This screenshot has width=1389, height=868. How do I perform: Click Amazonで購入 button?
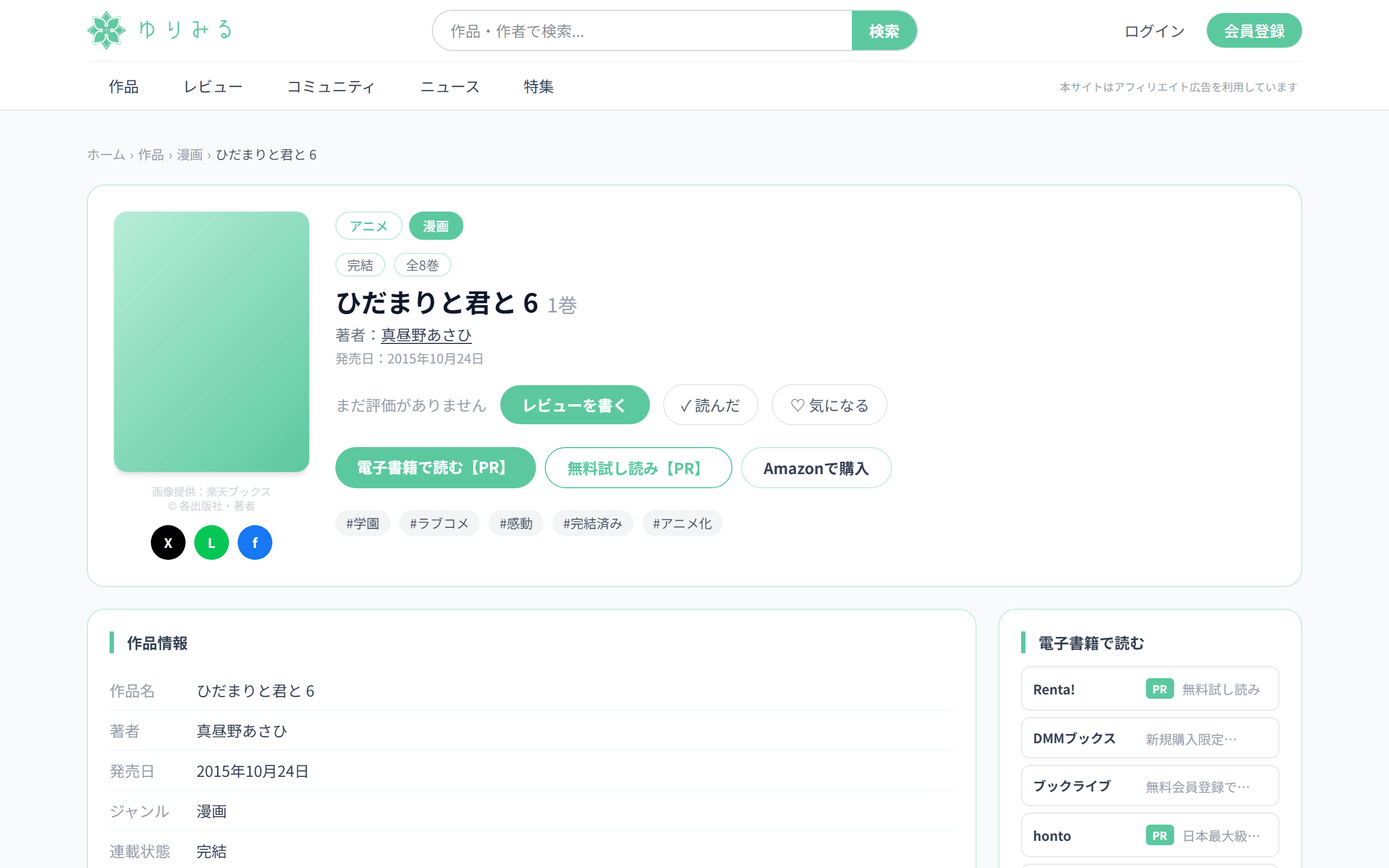coord(816,468)
